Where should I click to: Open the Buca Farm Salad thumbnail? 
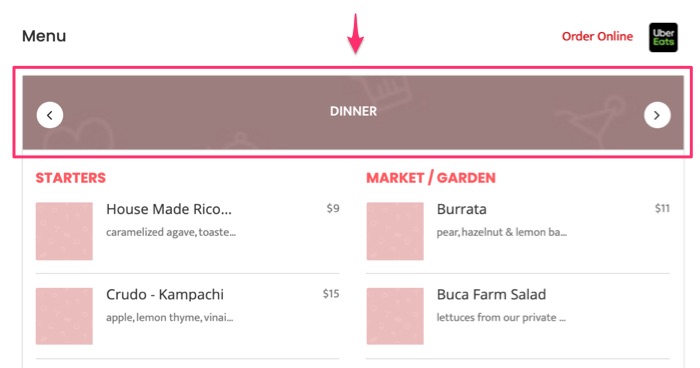point(395,316)
